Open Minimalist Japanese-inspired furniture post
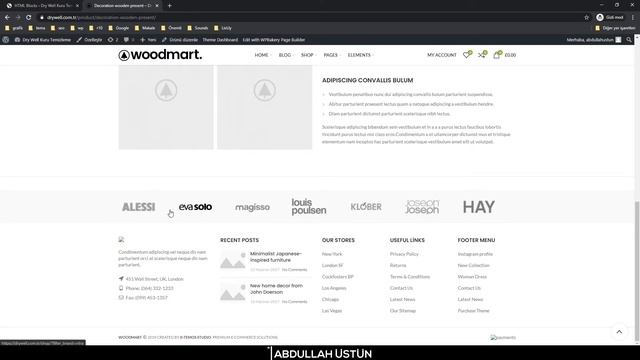The image size is (640, 360). pos(276,257)
